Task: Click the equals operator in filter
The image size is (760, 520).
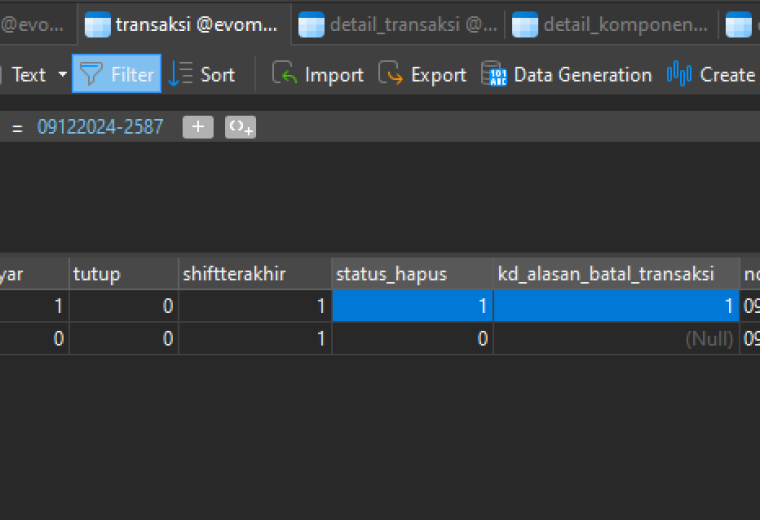Action: 17,128
